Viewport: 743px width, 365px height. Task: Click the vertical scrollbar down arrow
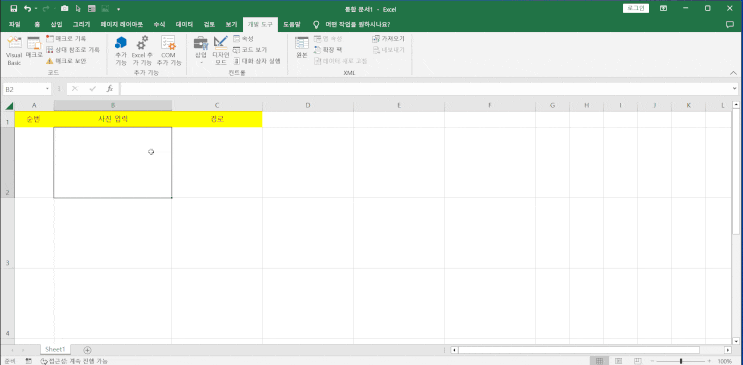click(736, 341)
